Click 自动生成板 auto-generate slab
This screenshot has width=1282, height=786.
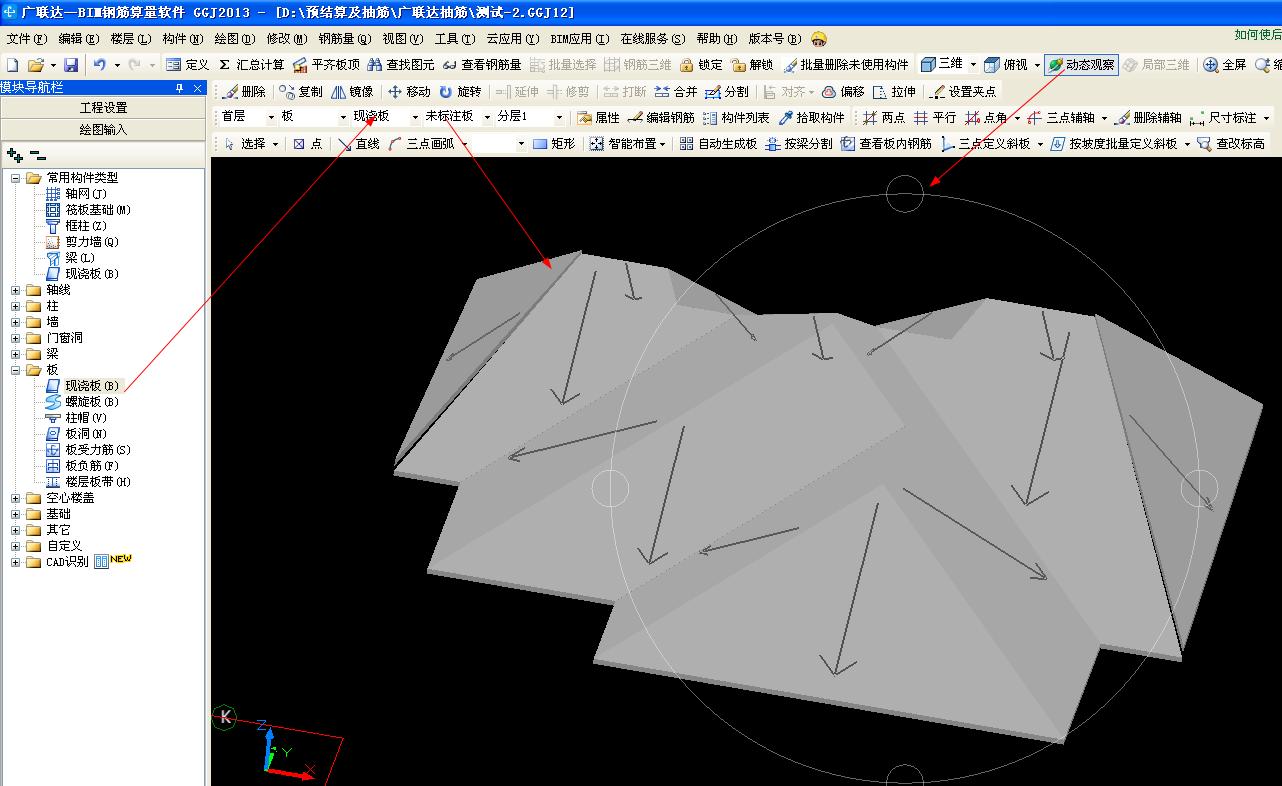[x=718, y=144]
